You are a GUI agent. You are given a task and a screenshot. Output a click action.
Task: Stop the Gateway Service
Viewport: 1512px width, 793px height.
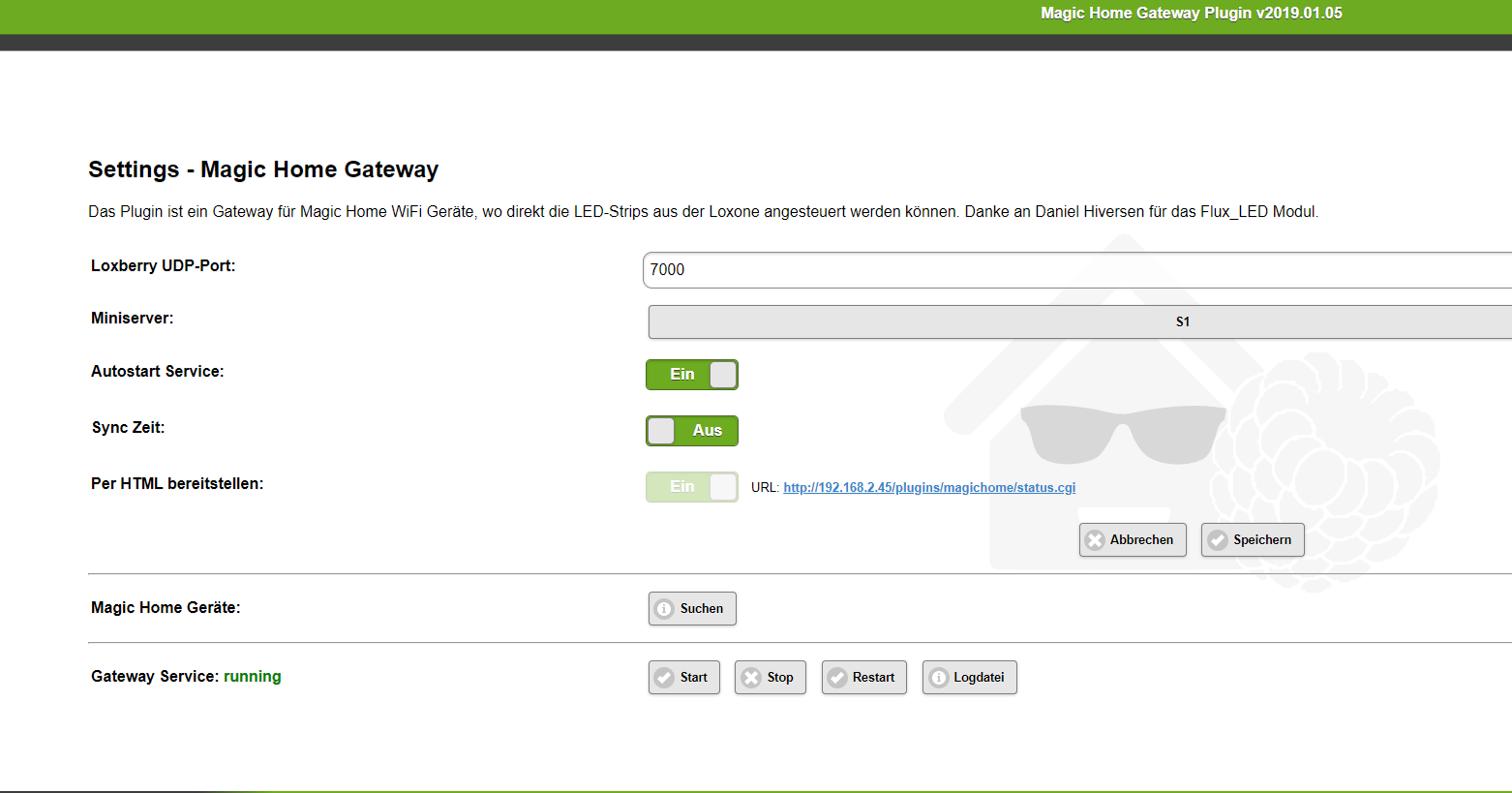tap(771, 678)
